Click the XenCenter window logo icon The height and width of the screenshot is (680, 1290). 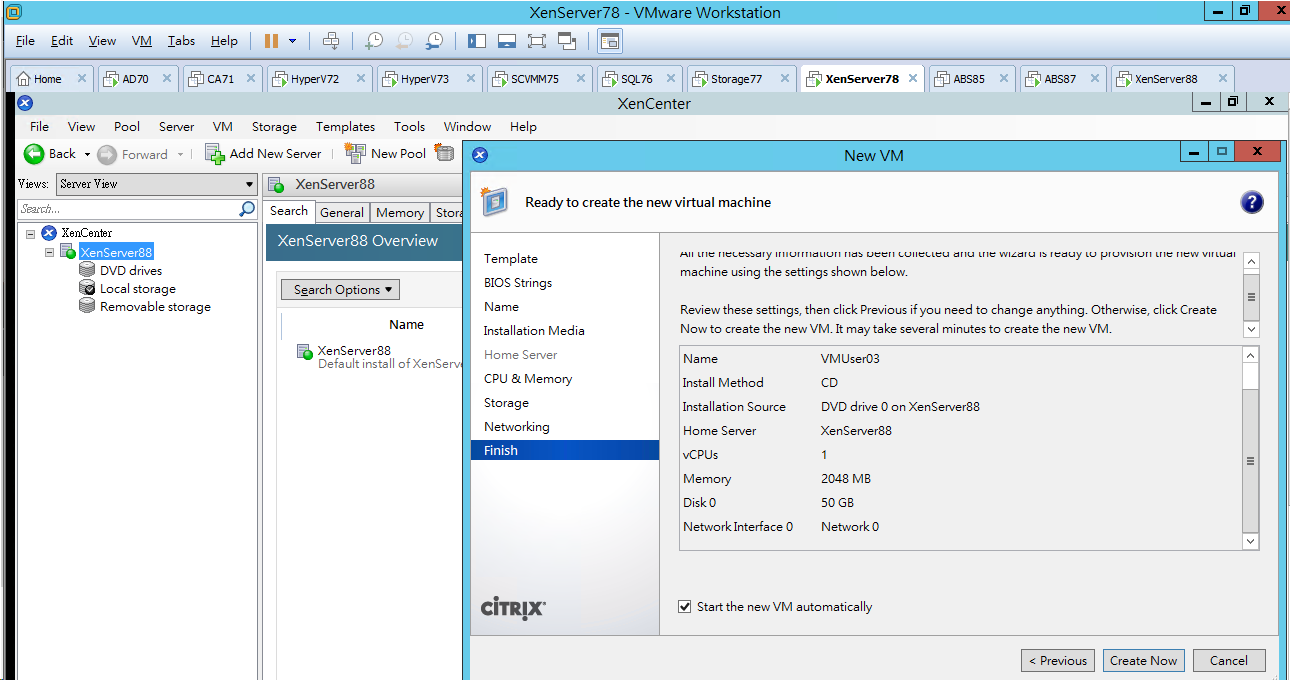pos(26,102)
